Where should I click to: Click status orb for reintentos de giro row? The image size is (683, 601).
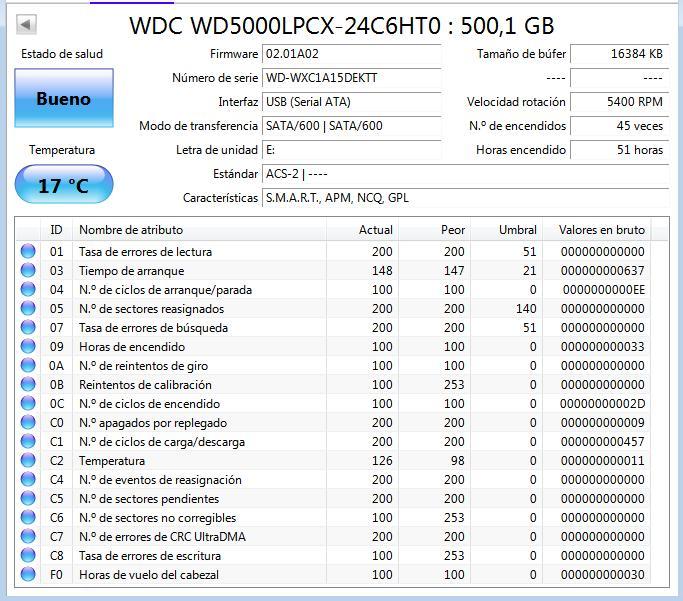28,365
